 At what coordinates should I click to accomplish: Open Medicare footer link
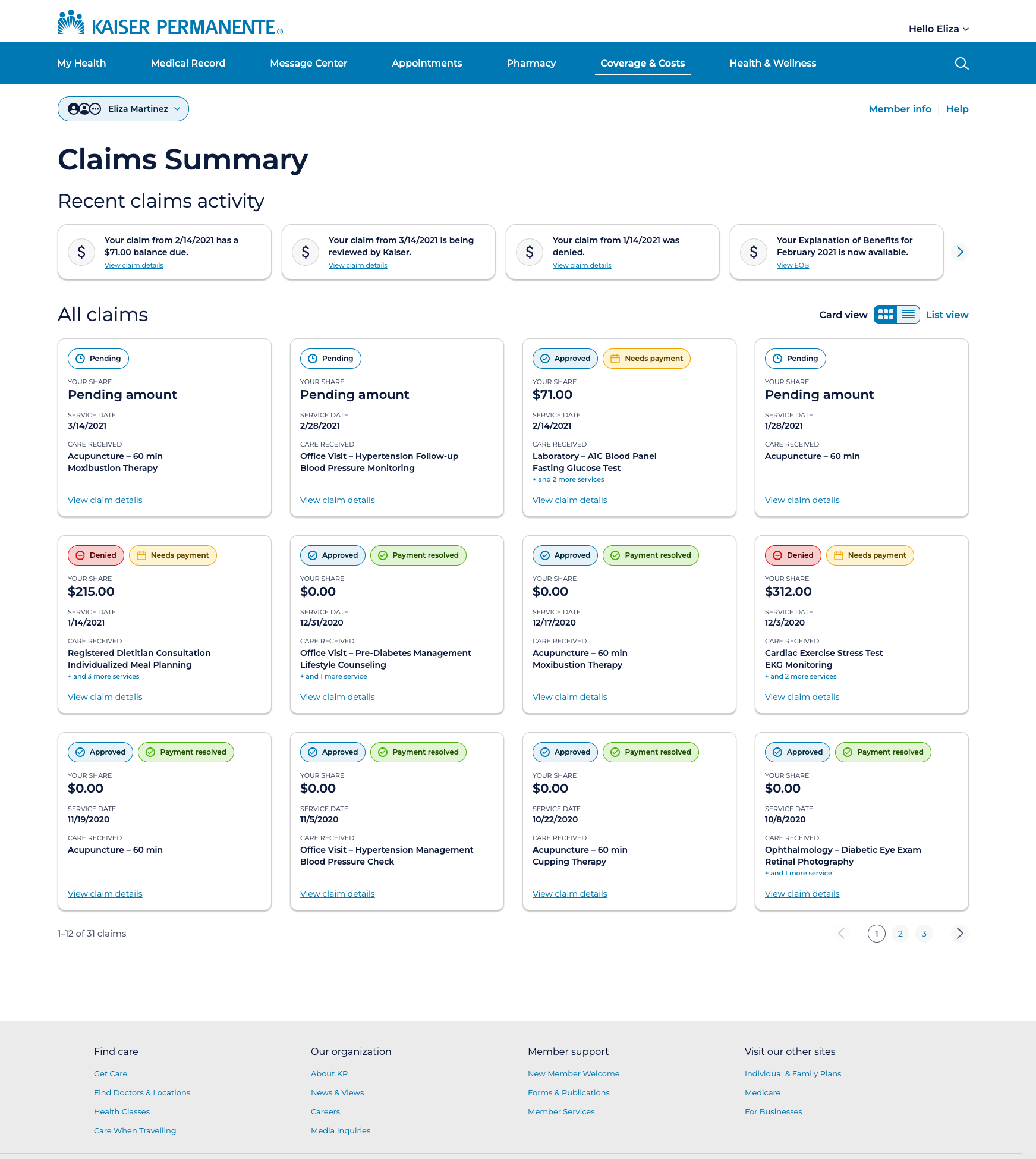point(763,1092)
